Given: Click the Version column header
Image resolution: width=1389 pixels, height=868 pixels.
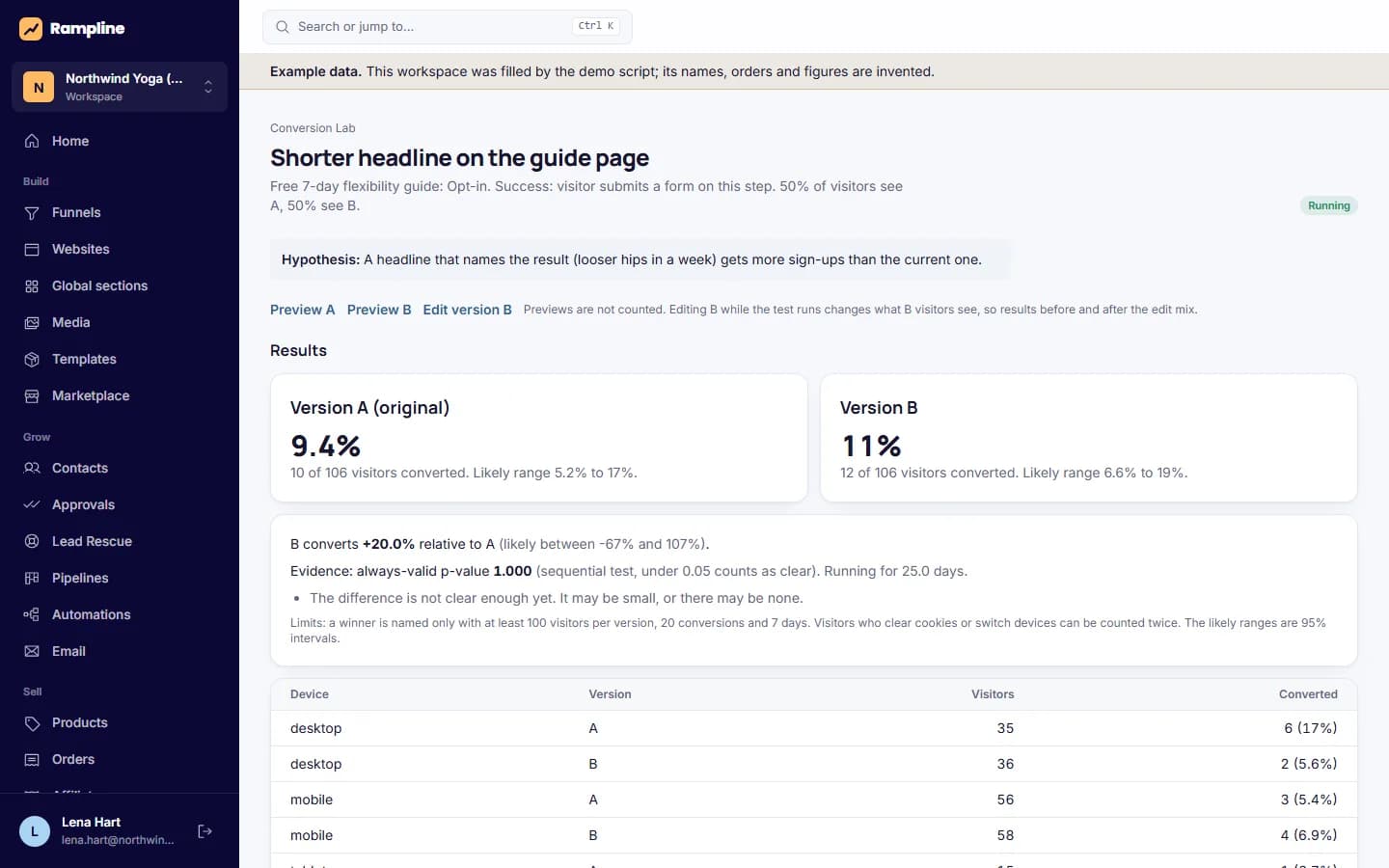Looking at the screenshot, I should click(x=611, y=694).
